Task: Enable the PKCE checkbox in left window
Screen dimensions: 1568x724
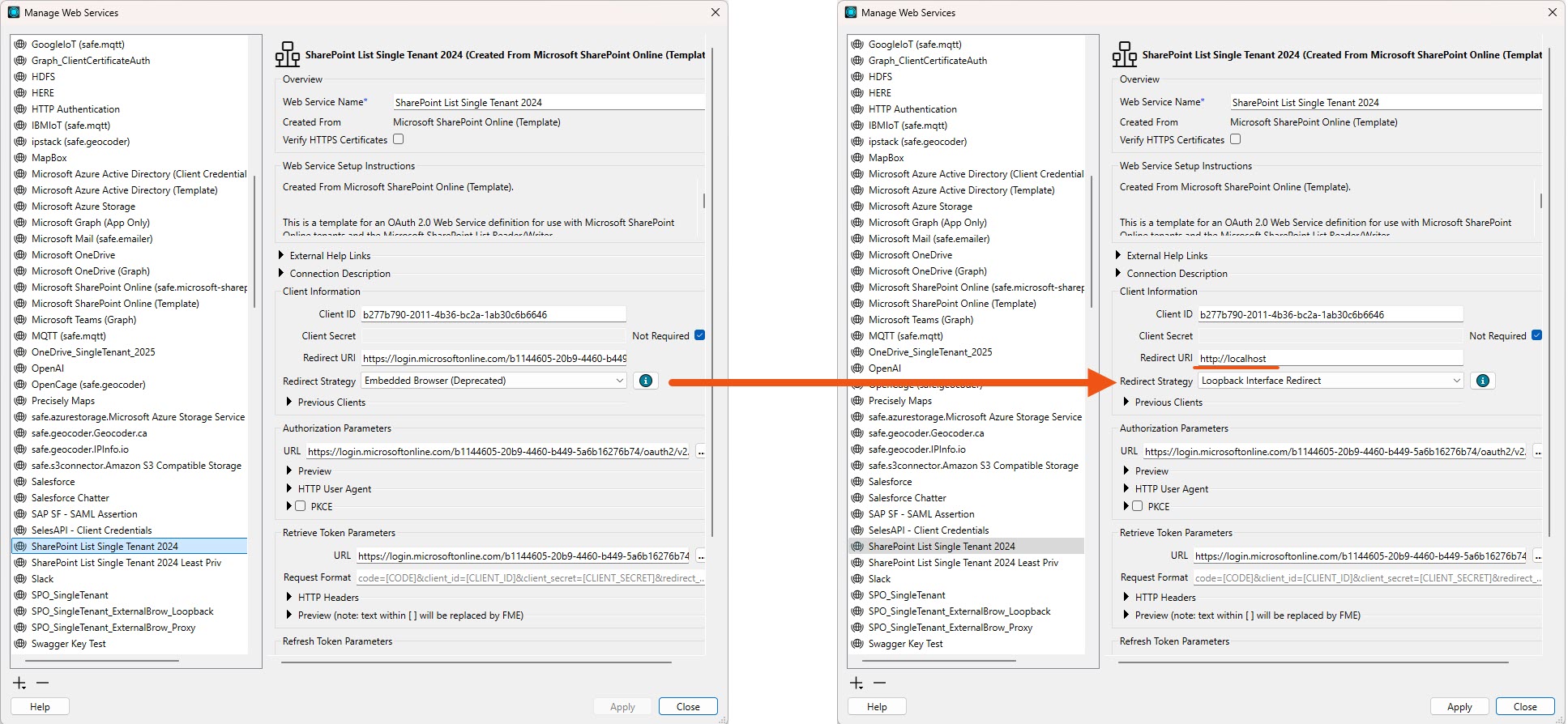Action: click(x=301, y=506)
